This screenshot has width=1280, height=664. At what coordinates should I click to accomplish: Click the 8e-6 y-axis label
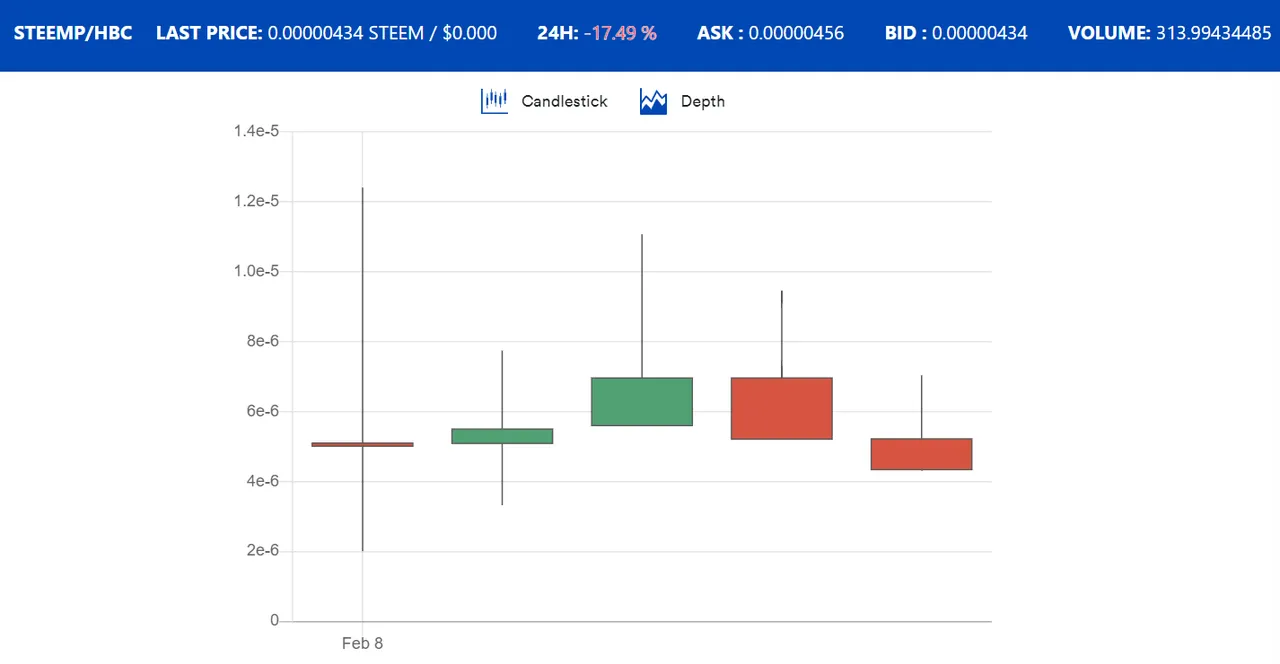(261, 341)
